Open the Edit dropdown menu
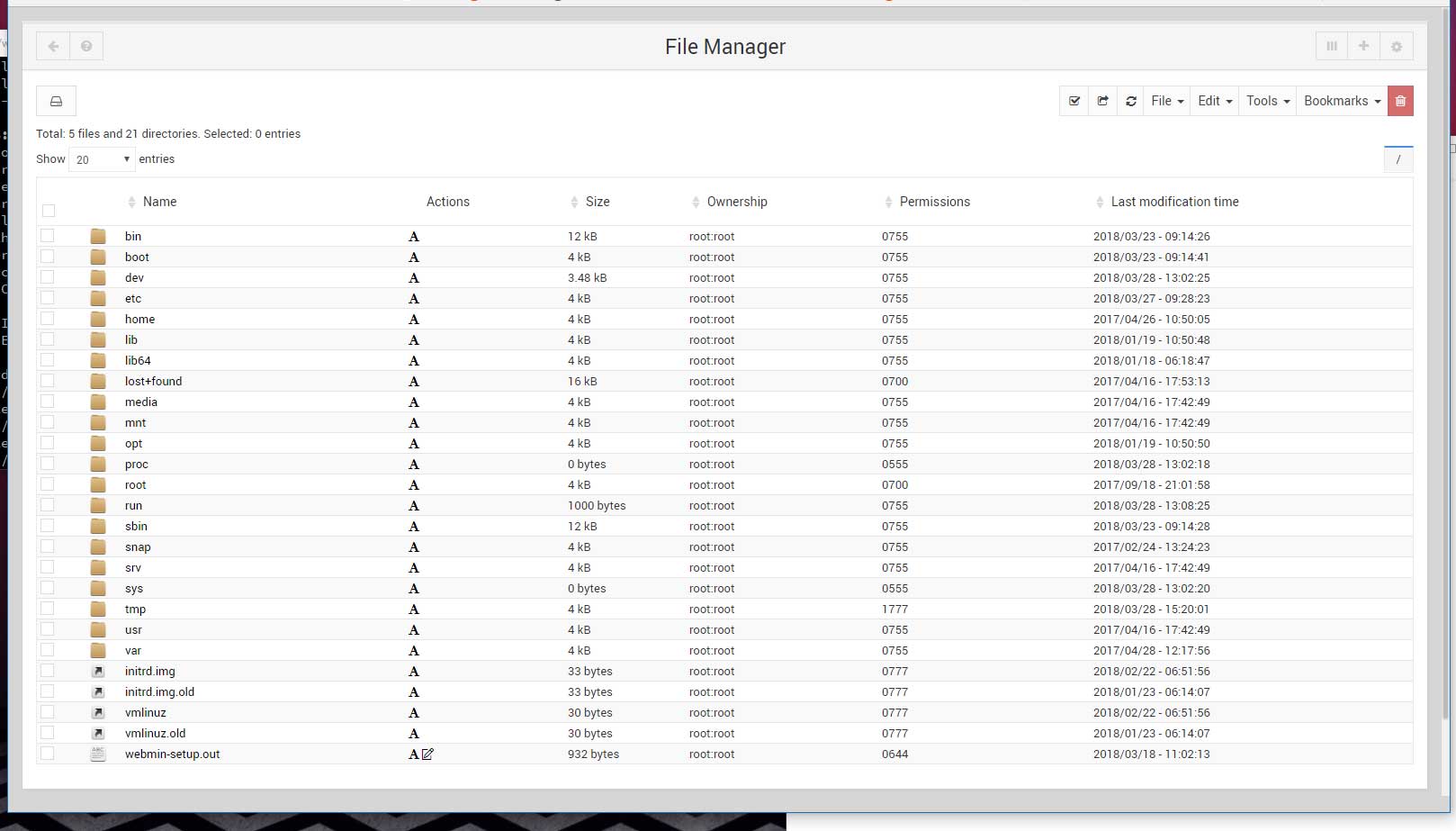The image size is (1456, 831). (x=1214, y=101)
